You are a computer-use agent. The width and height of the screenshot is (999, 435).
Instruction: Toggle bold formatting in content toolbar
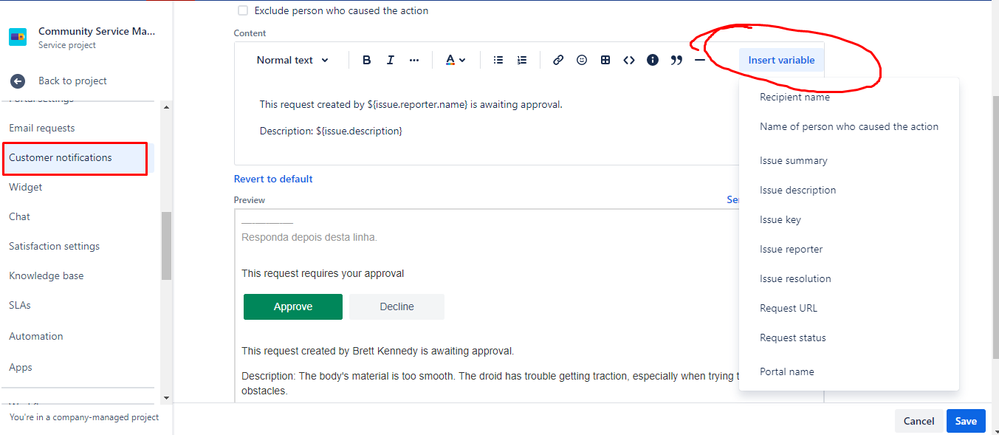click(366, 61)
